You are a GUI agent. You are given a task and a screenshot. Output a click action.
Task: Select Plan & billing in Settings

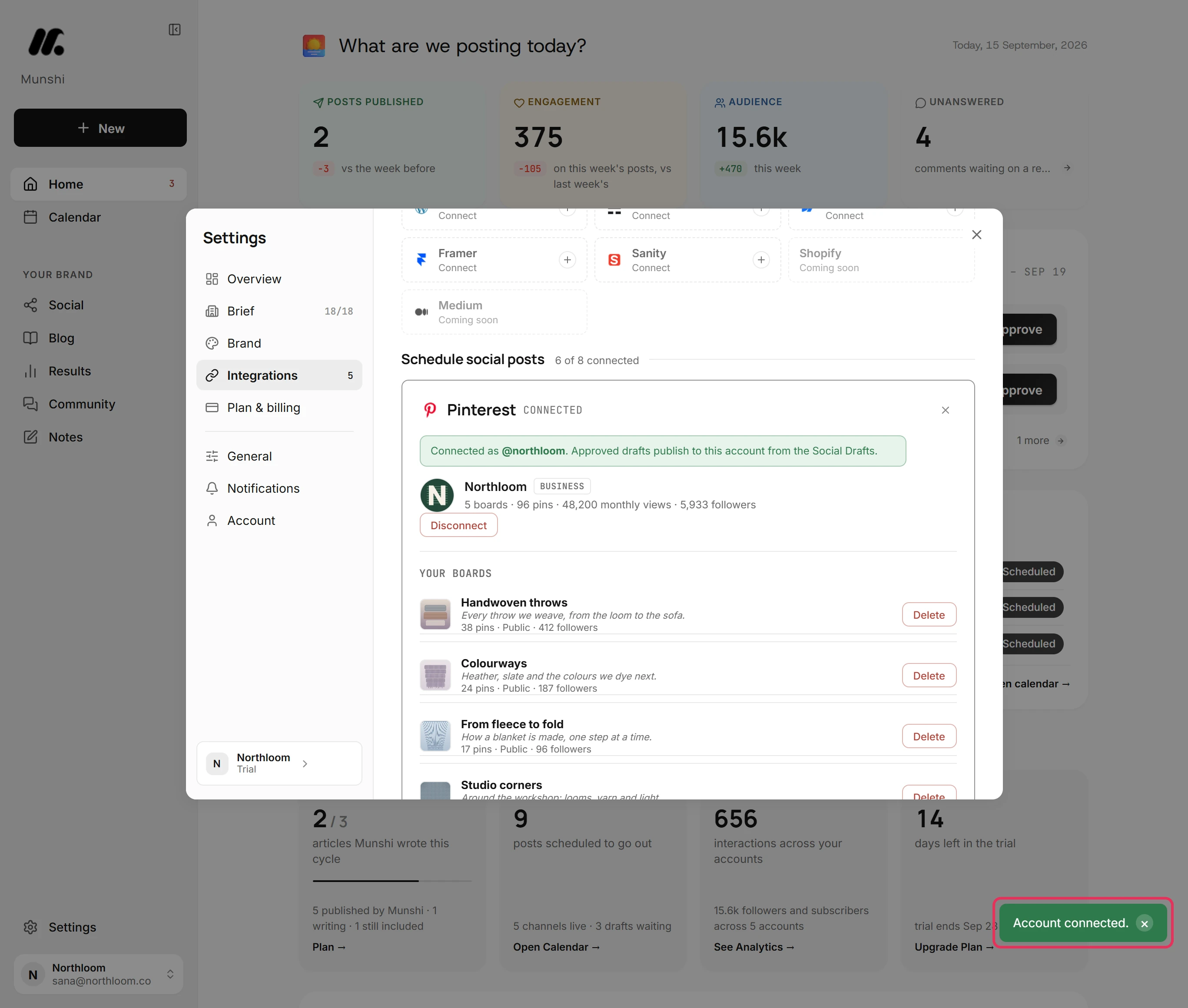[279, 408]
